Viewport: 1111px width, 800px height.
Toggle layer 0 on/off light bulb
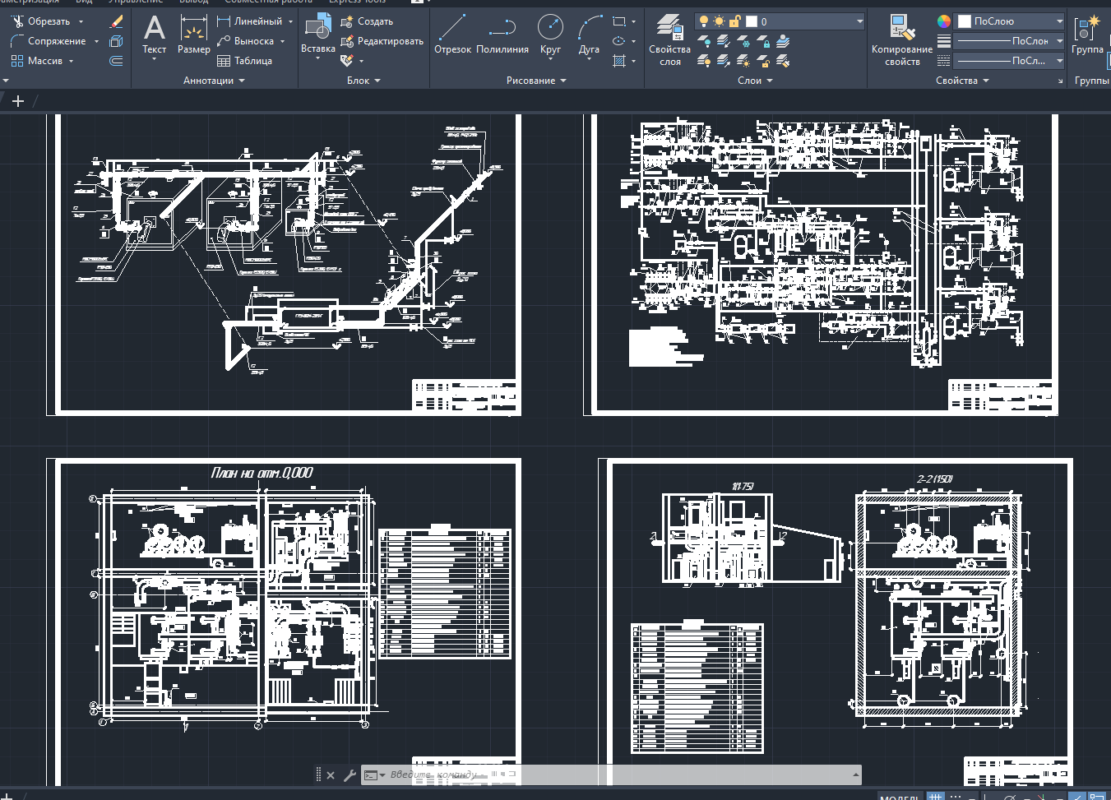pos(704,21)
